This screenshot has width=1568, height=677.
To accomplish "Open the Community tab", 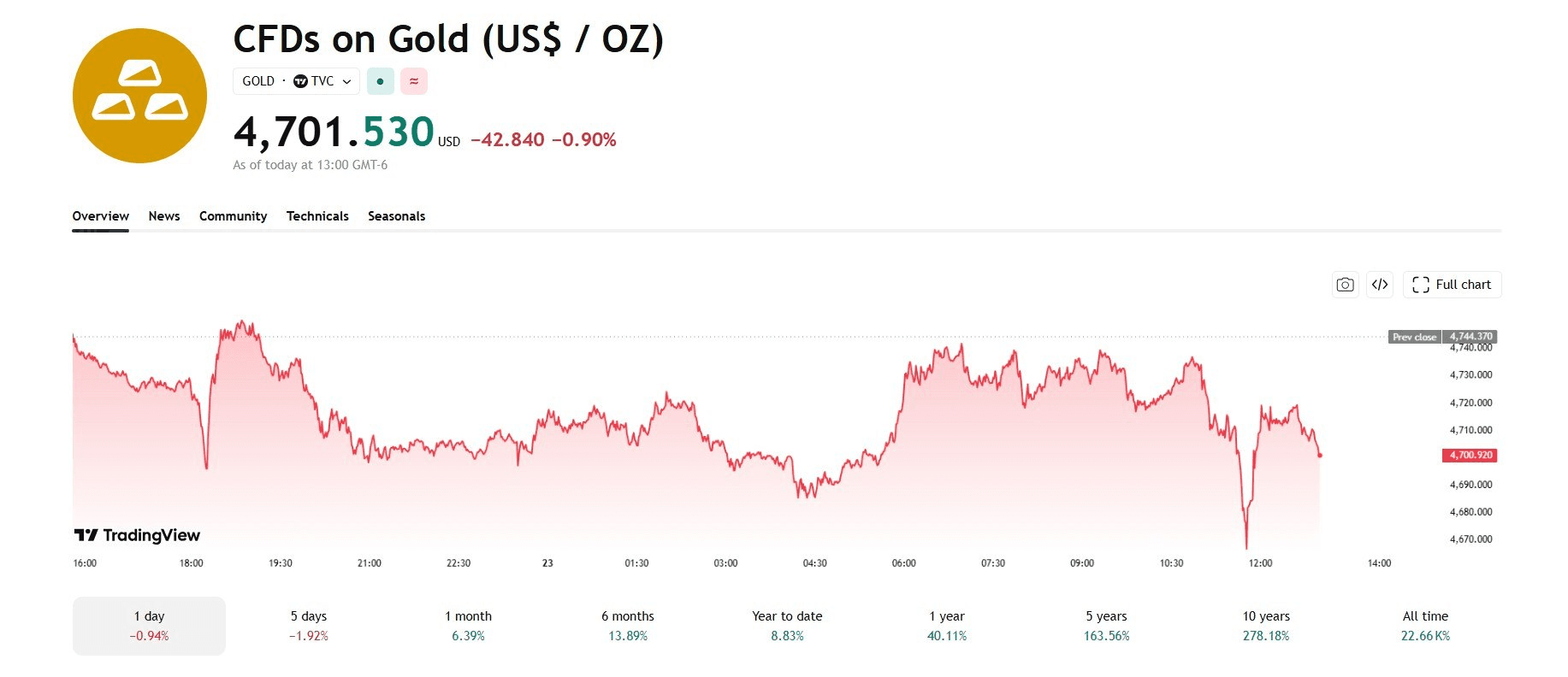I will pyautogui.click(x=233, y=216).
